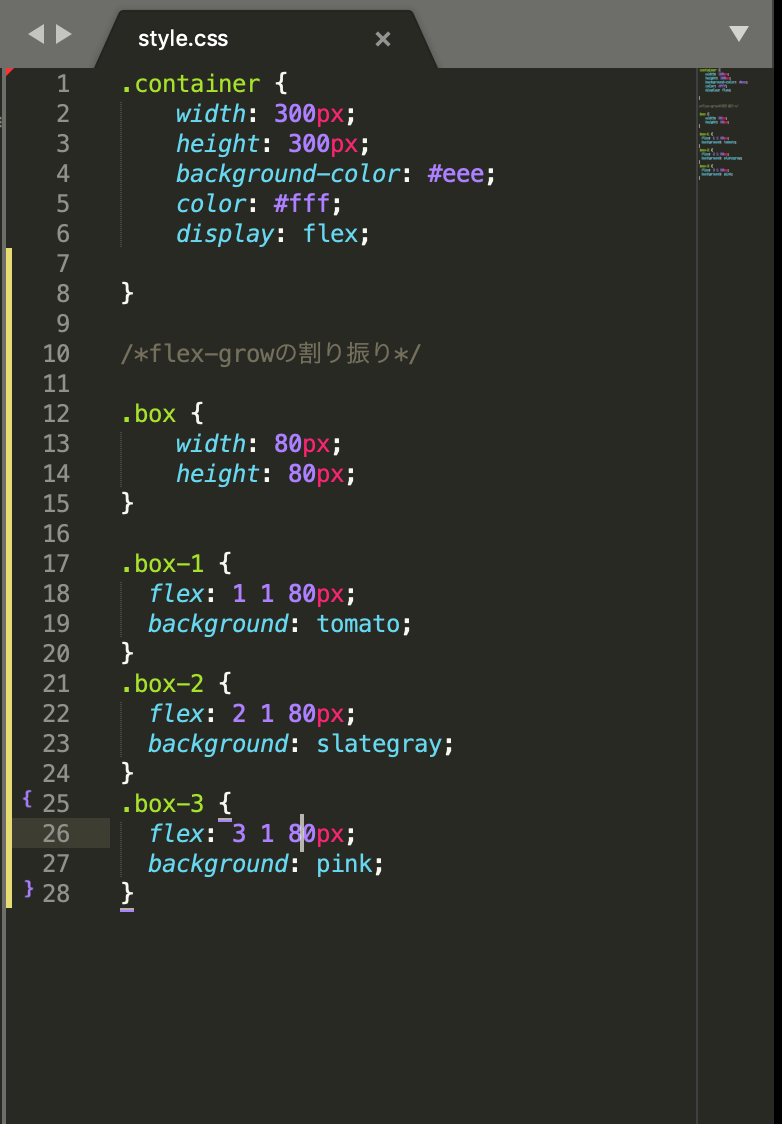The height and width of the screenshot is (1124, 782).
Task: Go to next tab with right arrow
Action: point(64,34)
